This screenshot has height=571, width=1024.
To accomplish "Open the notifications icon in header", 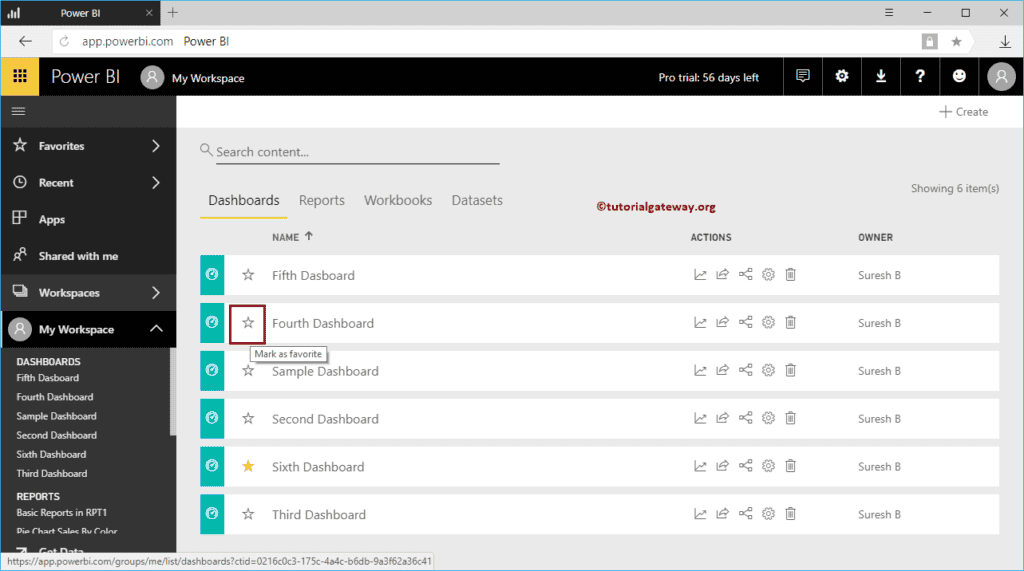I will [803, 76].
